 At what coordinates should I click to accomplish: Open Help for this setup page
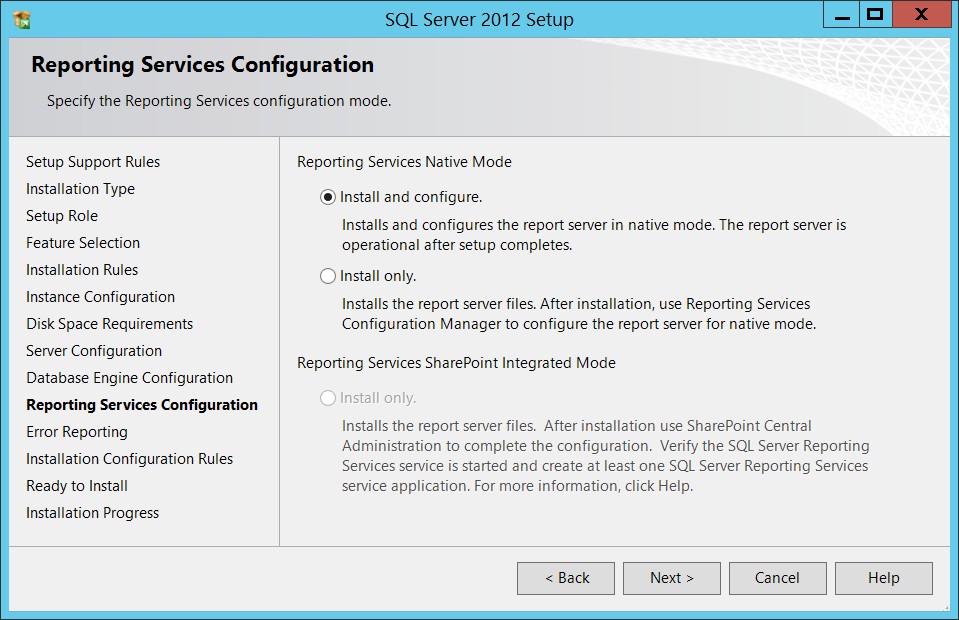(884, 578)
